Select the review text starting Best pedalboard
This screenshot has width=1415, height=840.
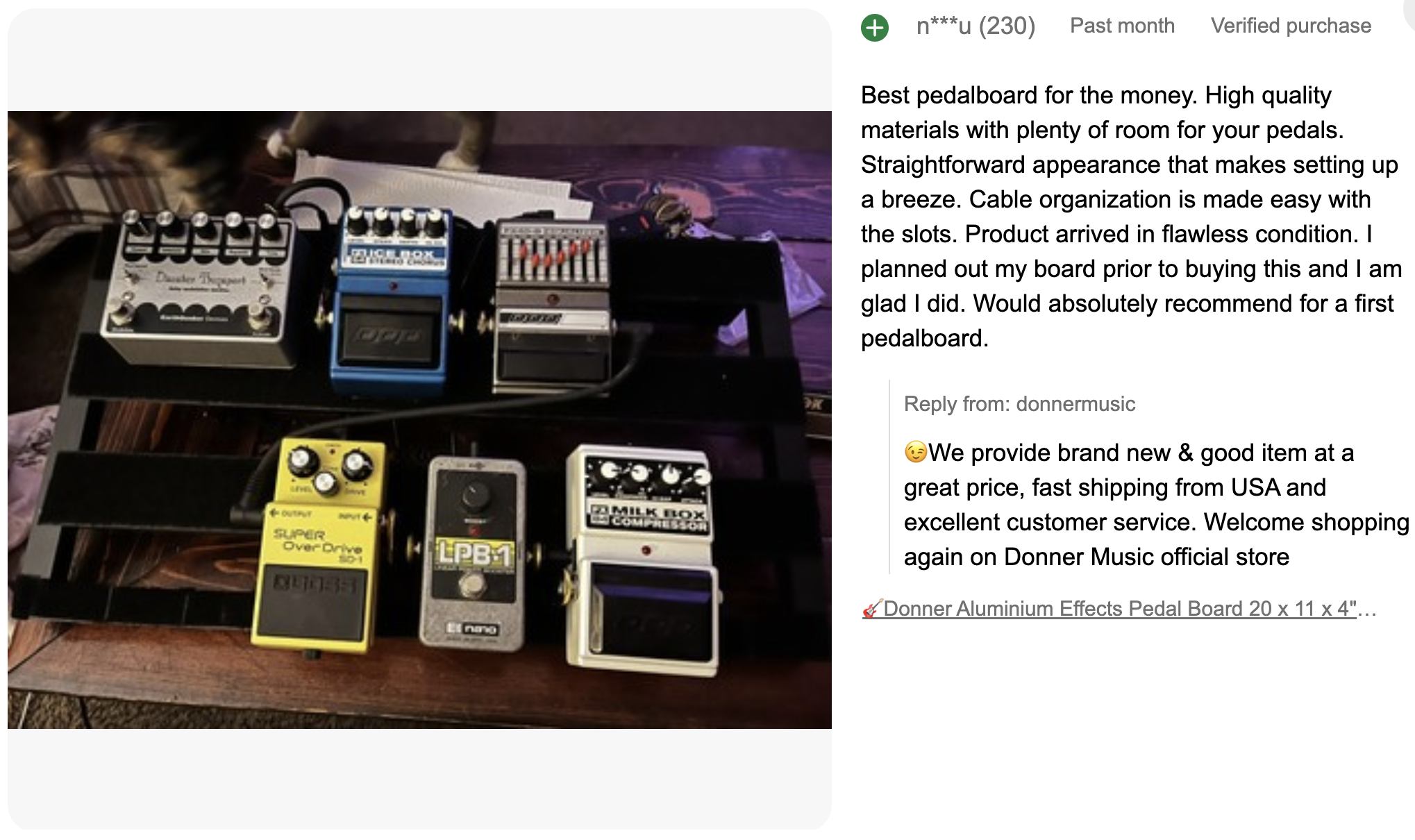pyautogui.click(x=1131, y=217)
